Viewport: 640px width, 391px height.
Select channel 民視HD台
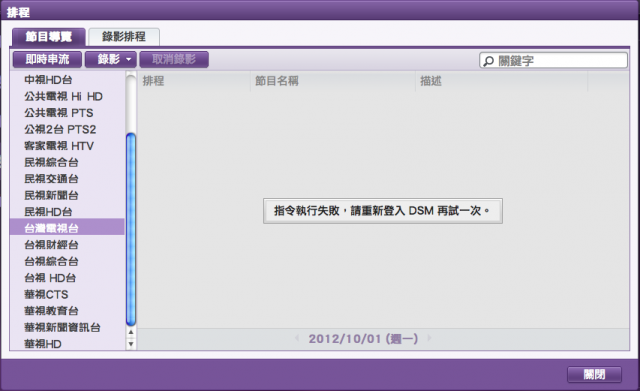coord(67,212)
